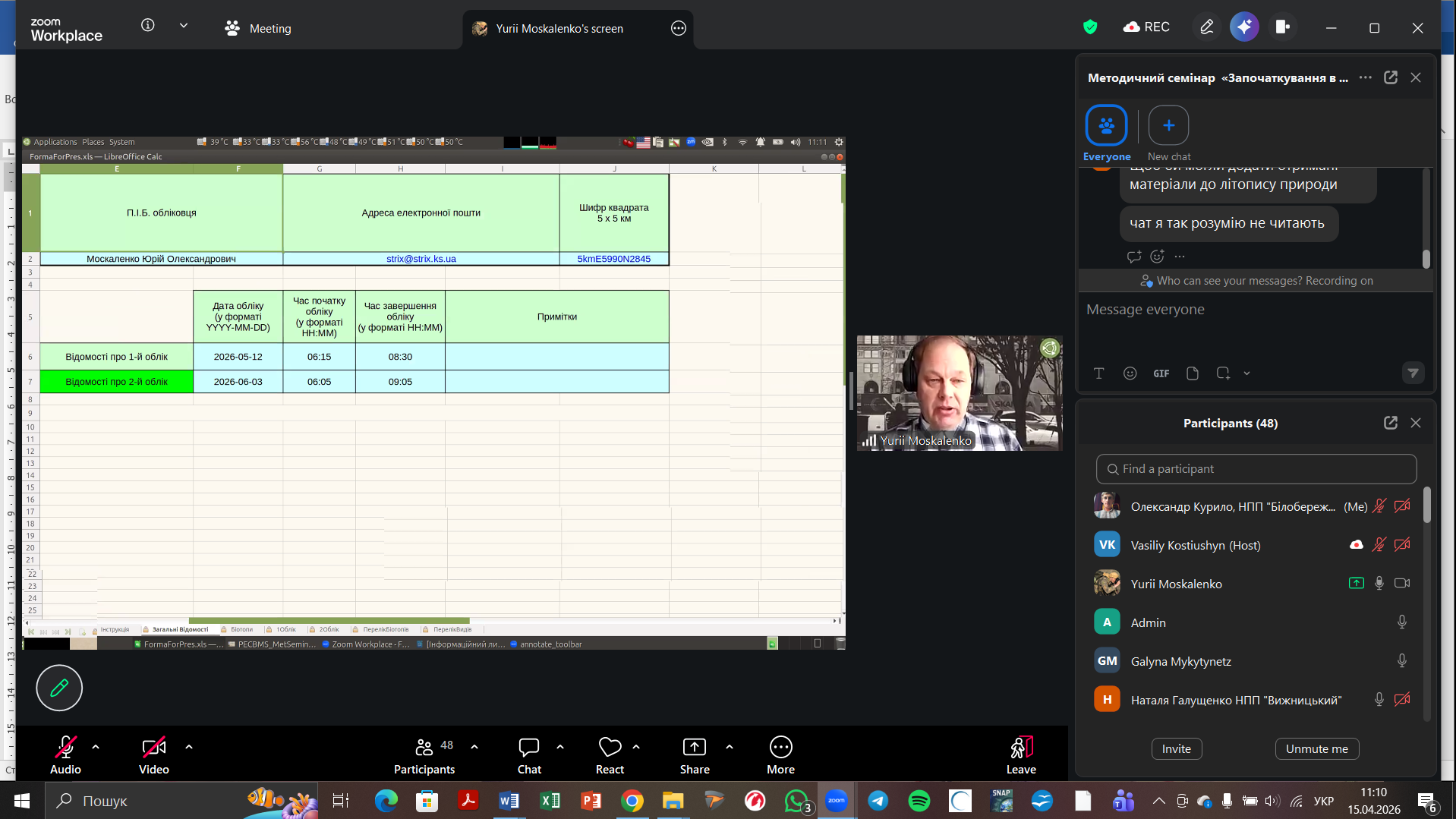Viewport: 1456px width, 819px height.
Task: Click the Unmute me button
Action: tap(1316, 748)
